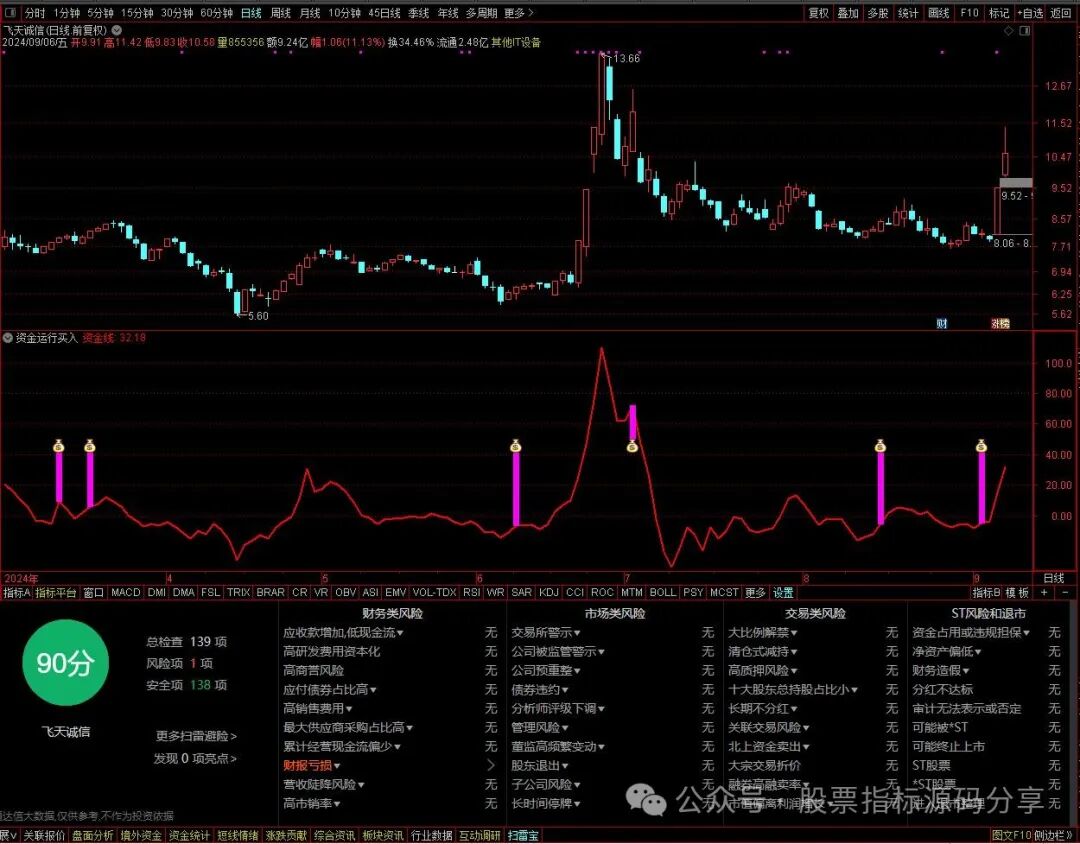This screenshot has height=844, width=1080.
Task: Expand 高质押风险 risk item
Action: click(762, 670)
